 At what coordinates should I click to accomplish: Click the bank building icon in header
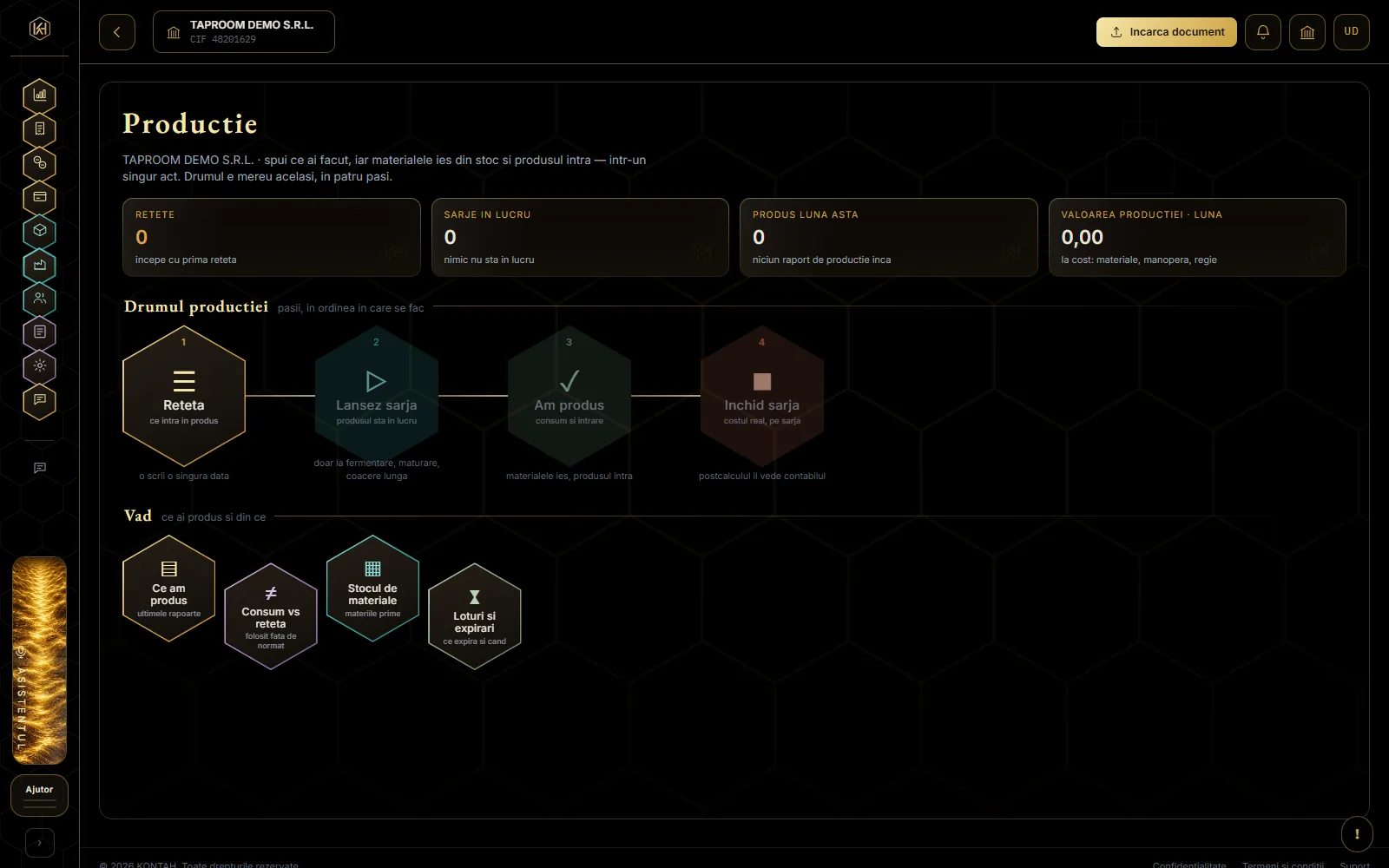(1307, 32)
